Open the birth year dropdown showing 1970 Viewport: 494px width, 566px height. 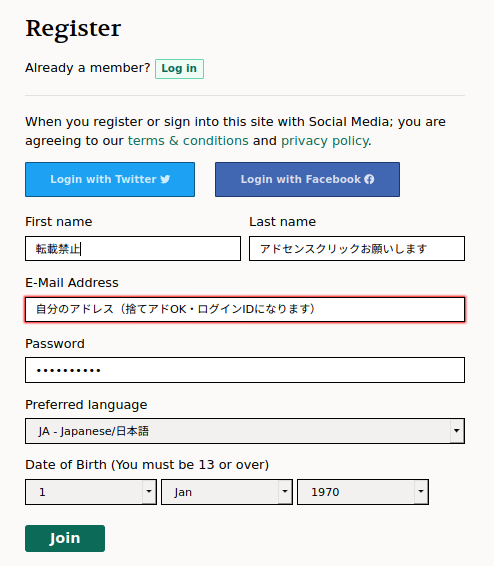click(x=363, y=492)
